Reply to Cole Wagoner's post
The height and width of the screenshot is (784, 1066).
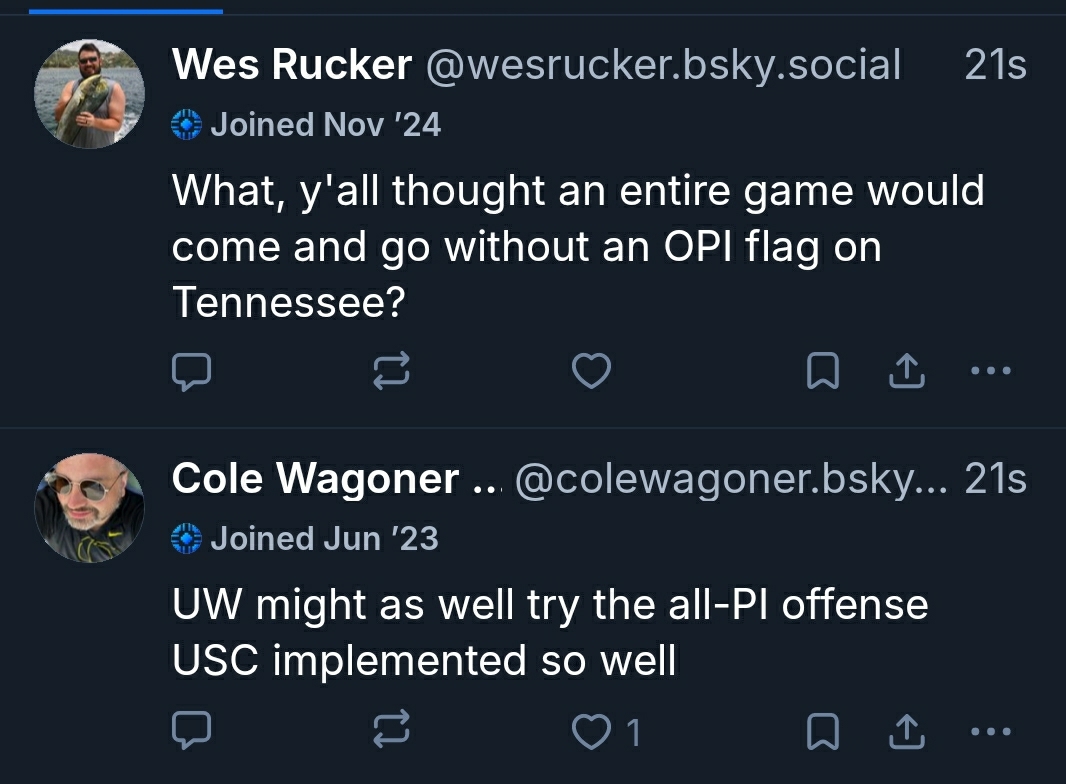point(191,732)
